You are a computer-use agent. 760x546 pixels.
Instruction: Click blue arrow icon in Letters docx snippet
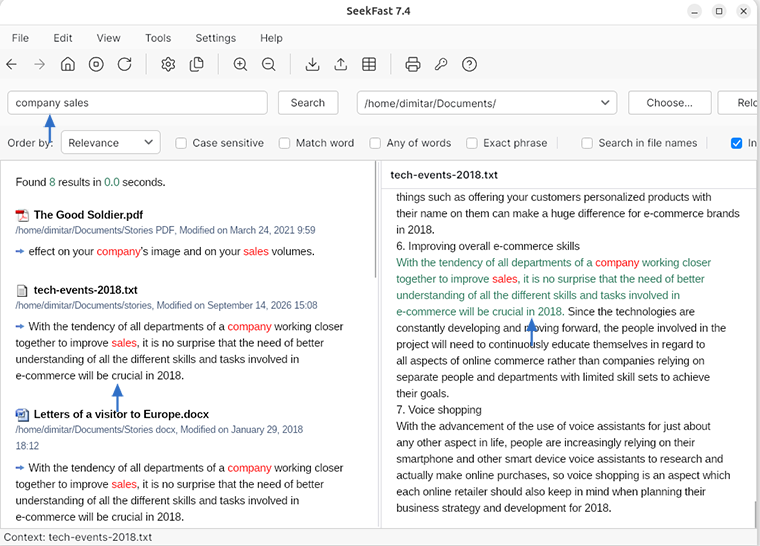(x=20, y=468)
